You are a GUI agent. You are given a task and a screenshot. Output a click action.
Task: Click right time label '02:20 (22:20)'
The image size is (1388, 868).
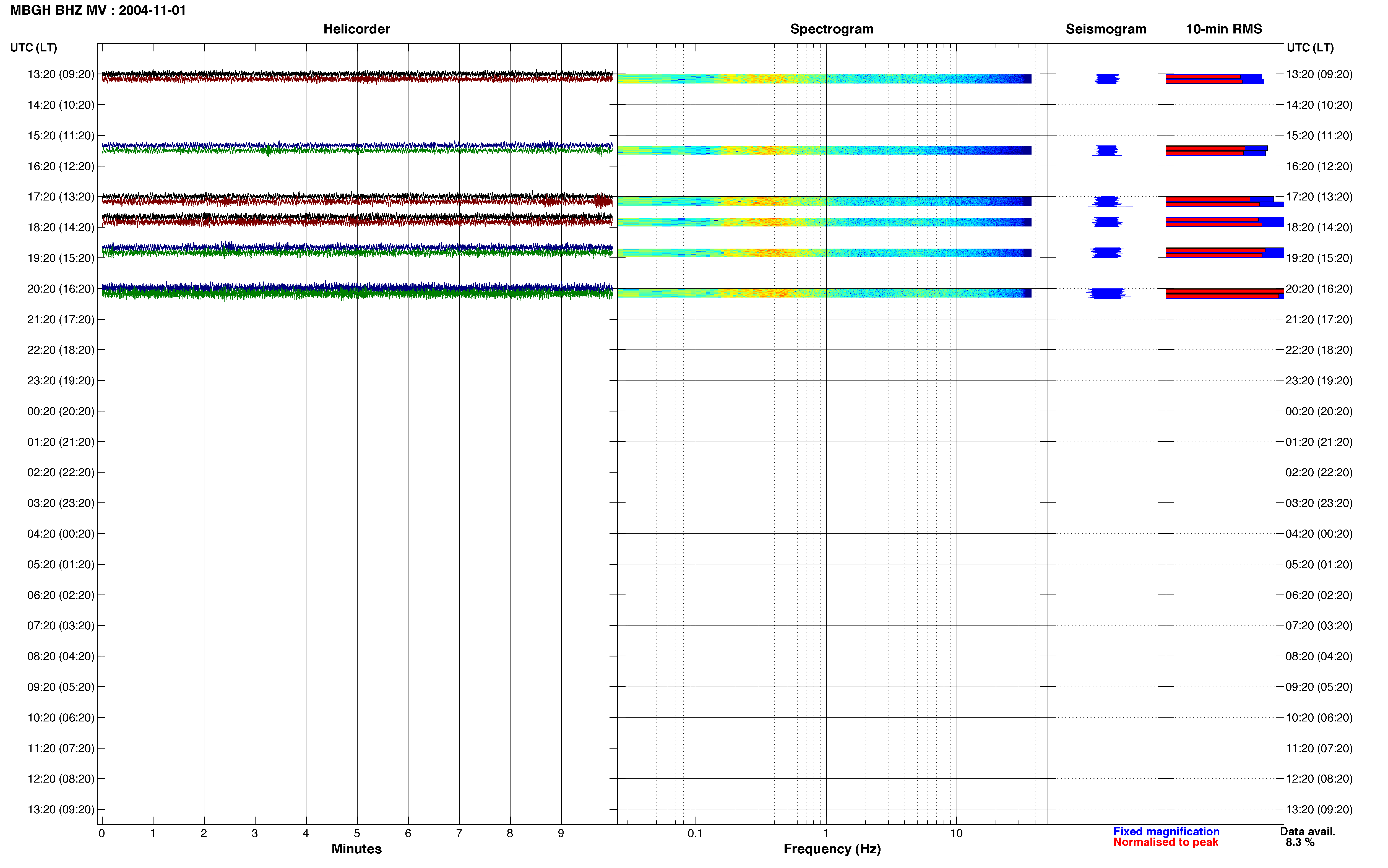[x=1319, y=473]
